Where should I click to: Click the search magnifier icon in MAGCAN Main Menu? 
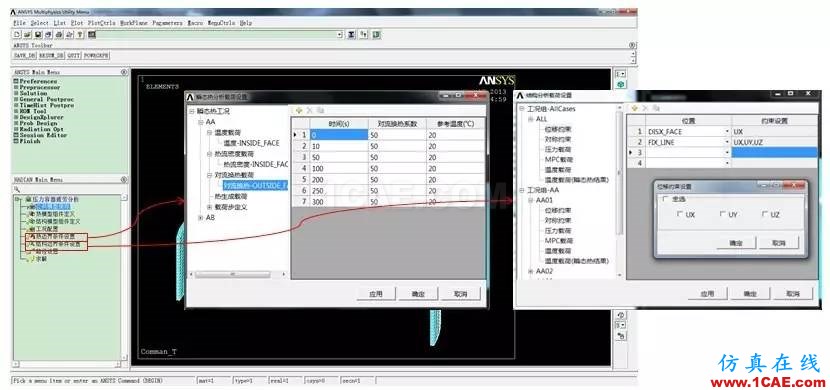pos(17,189)
